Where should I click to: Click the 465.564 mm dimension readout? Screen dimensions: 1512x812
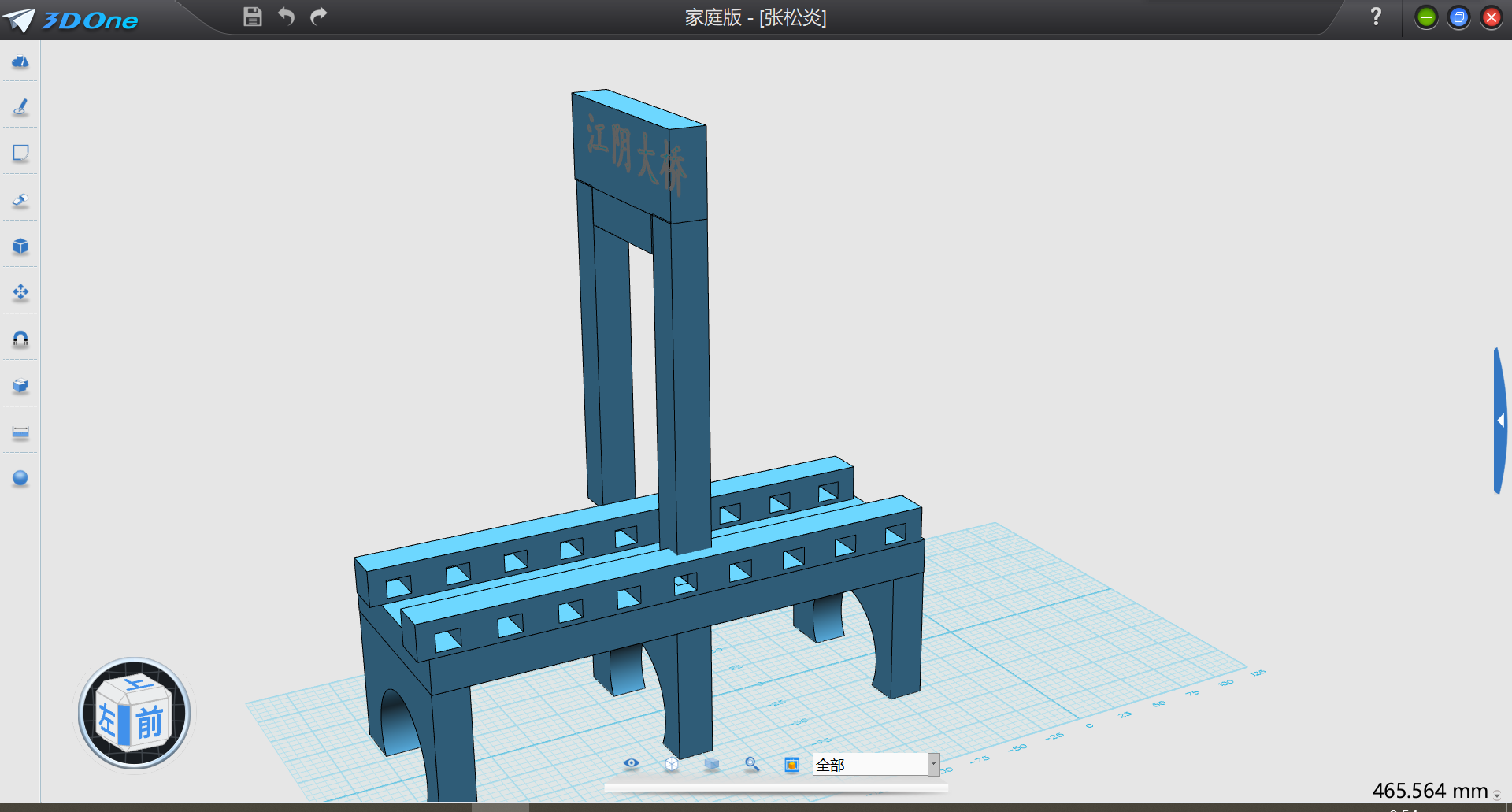point(1430,791)
